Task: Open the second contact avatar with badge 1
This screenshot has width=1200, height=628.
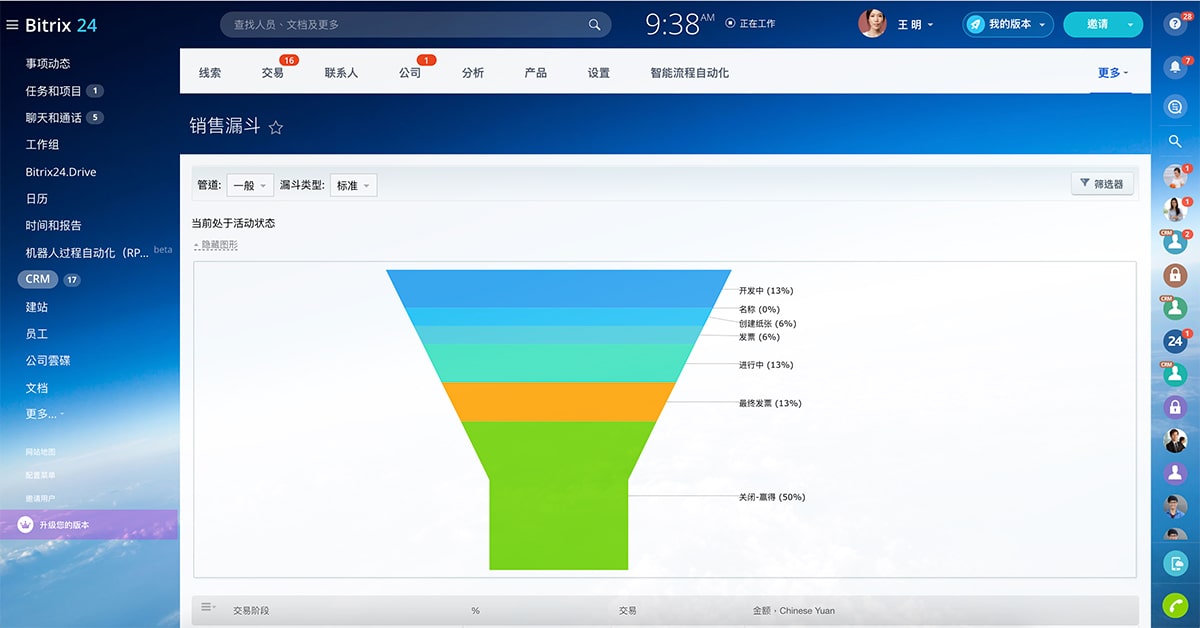Action: (1175, 209)
